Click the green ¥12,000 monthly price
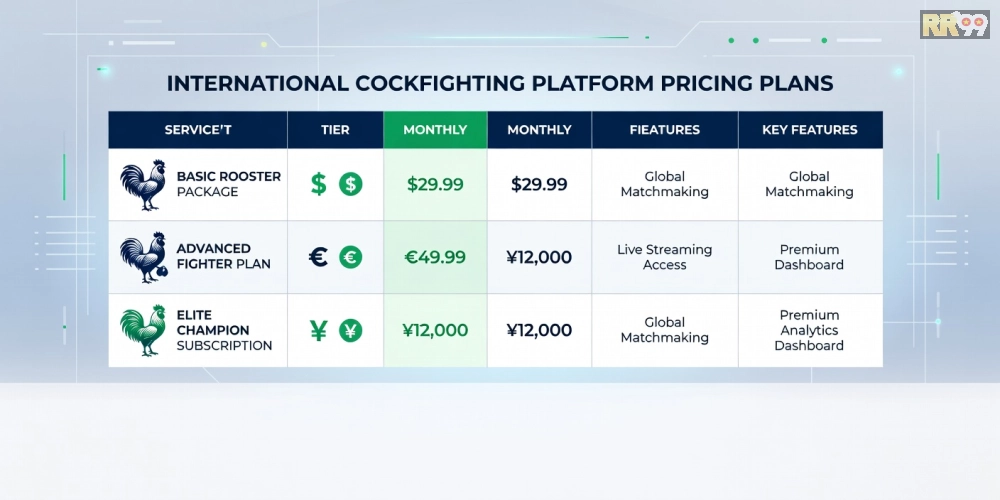1000x500 pixels. pos(435,330)
